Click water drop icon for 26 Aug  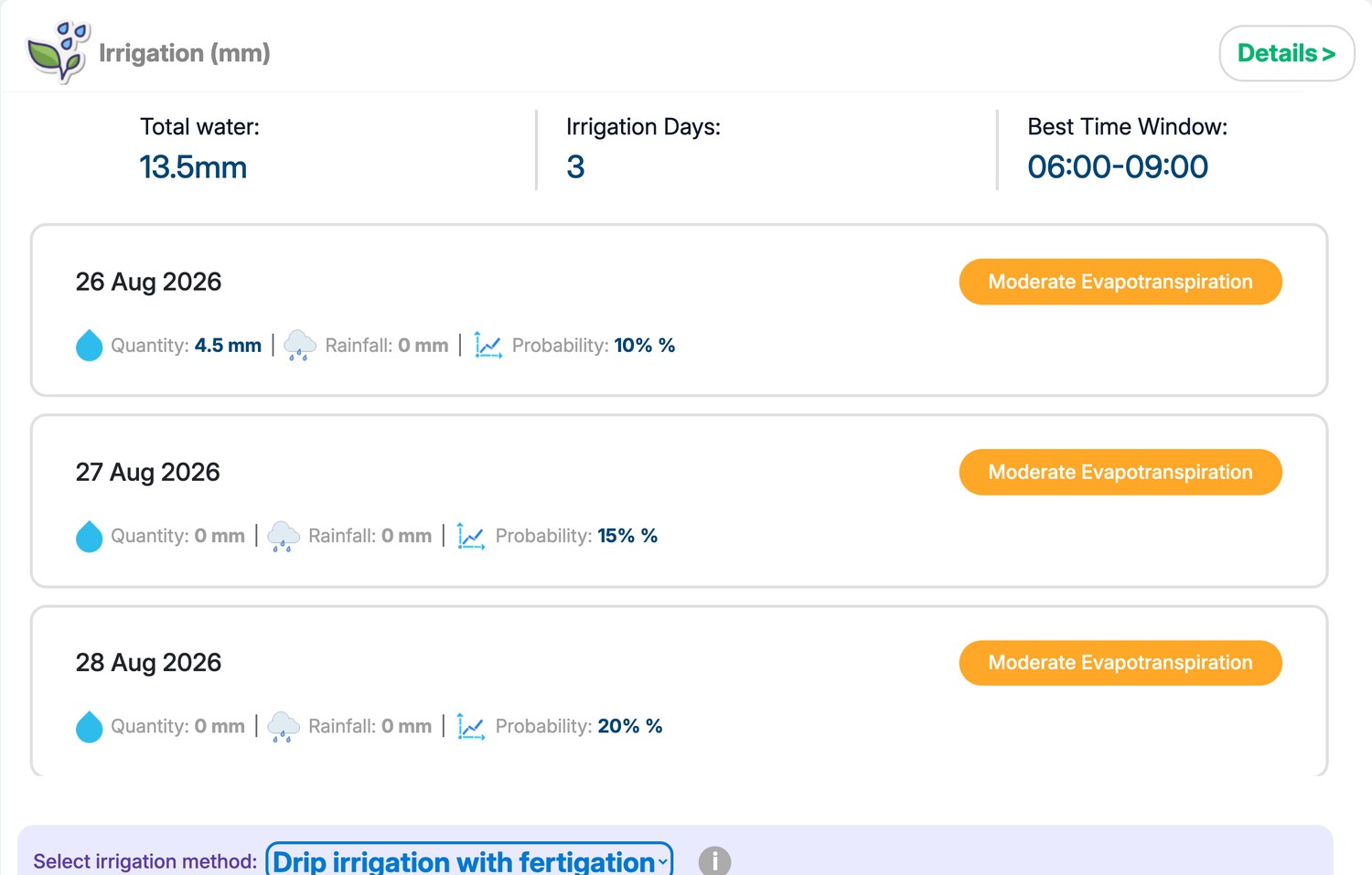[x=89, y=346]
